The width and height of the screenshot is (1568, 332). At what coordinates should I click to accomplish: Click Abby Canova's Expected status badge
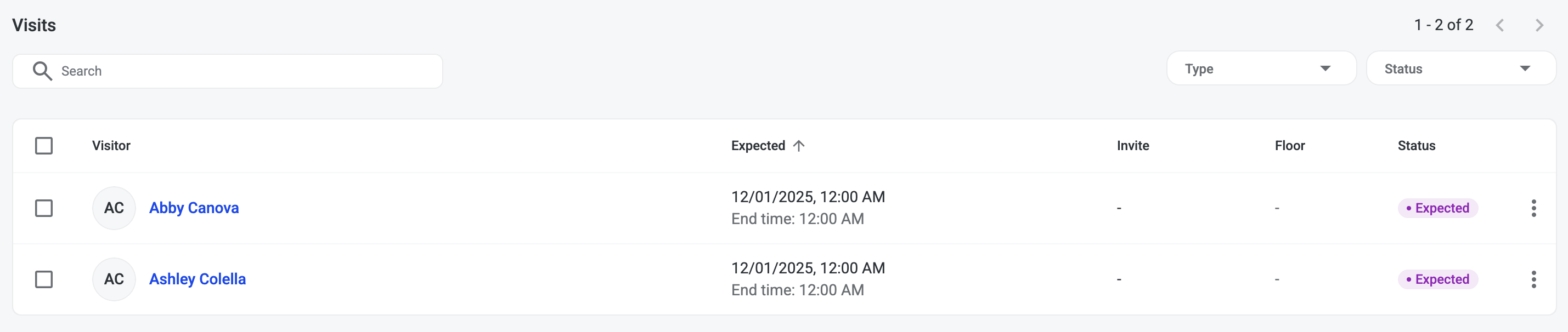pos(1437,208)
